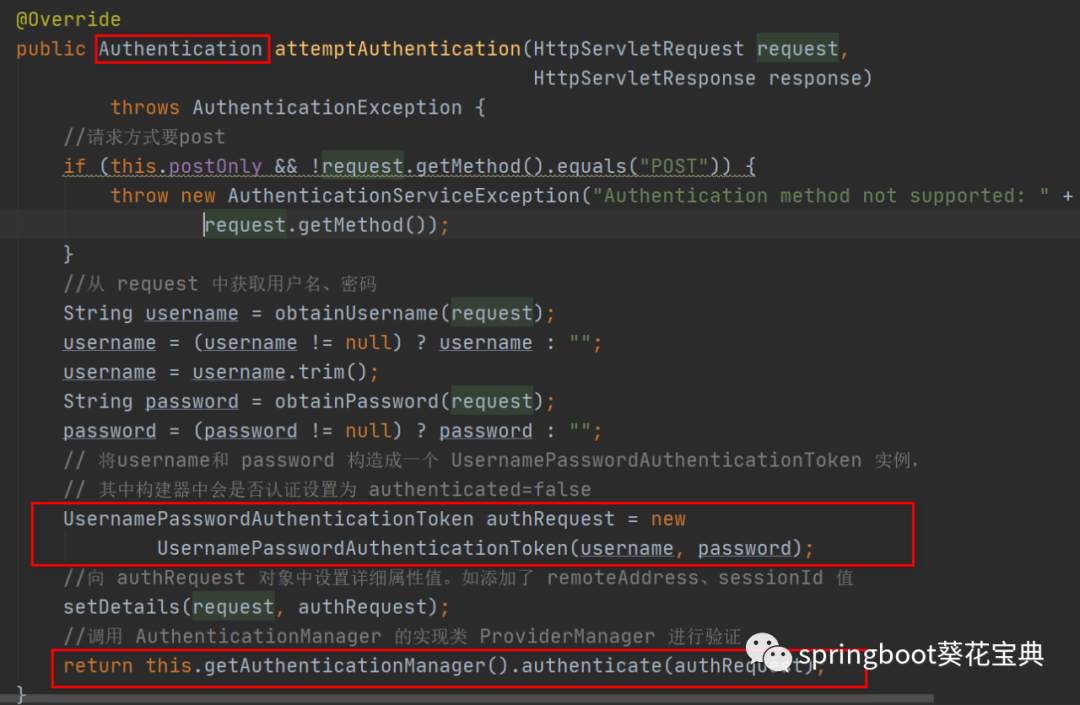This screenshot has width=1080, height=705.
Task: Select the "POST" string literal
Action: click(674, 166)
